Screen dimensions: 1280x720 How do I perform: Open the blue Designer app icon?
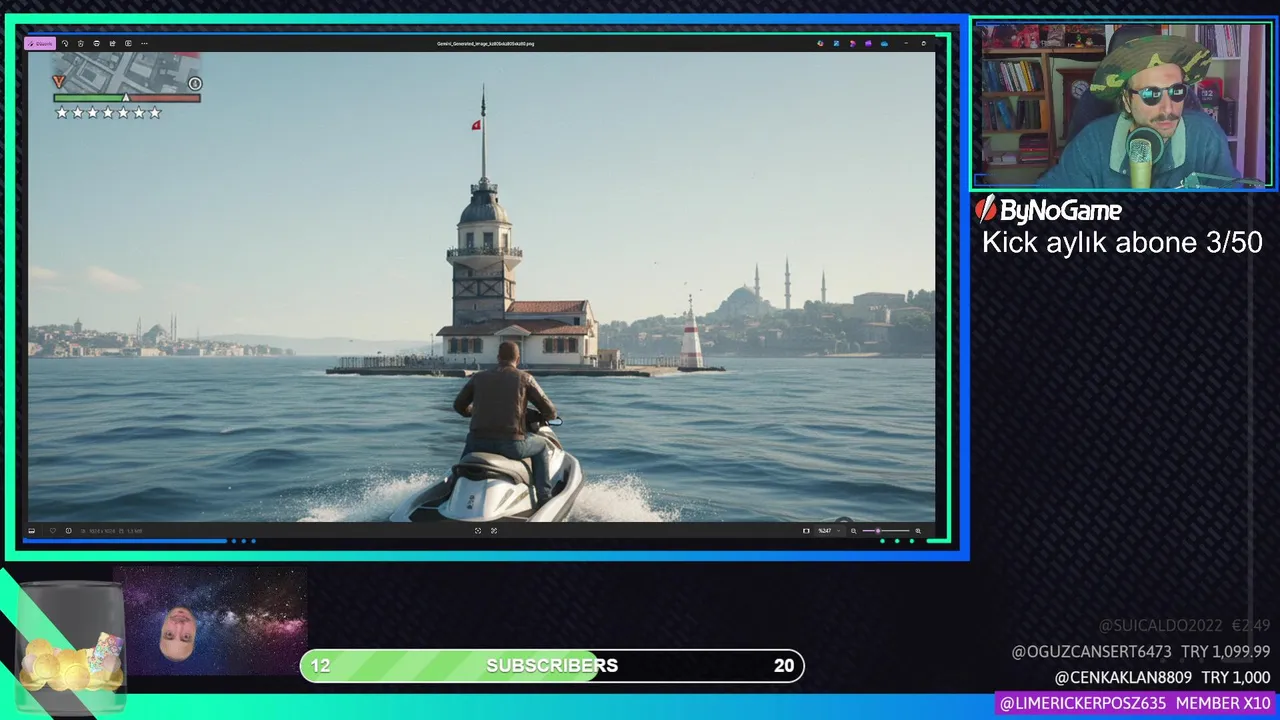click(836, 43)
